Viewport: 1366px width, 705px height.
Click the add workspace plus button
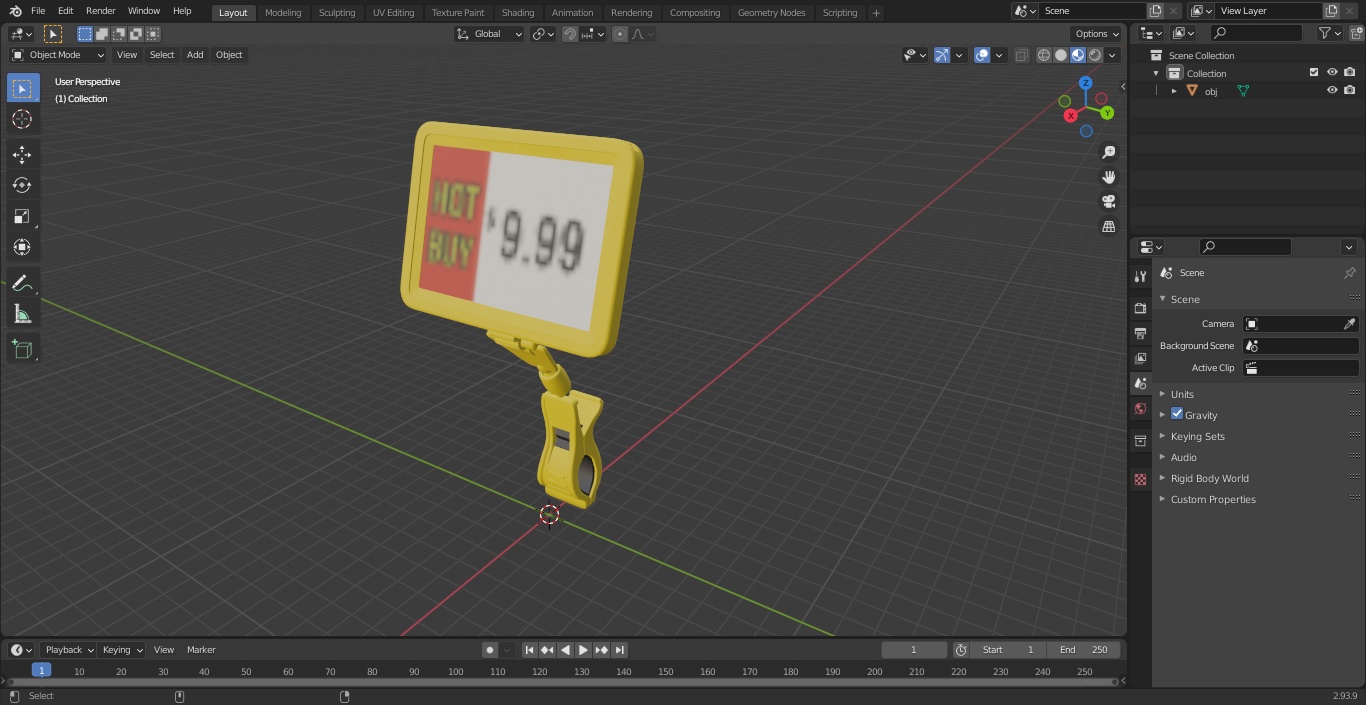[x=876, y=13]
